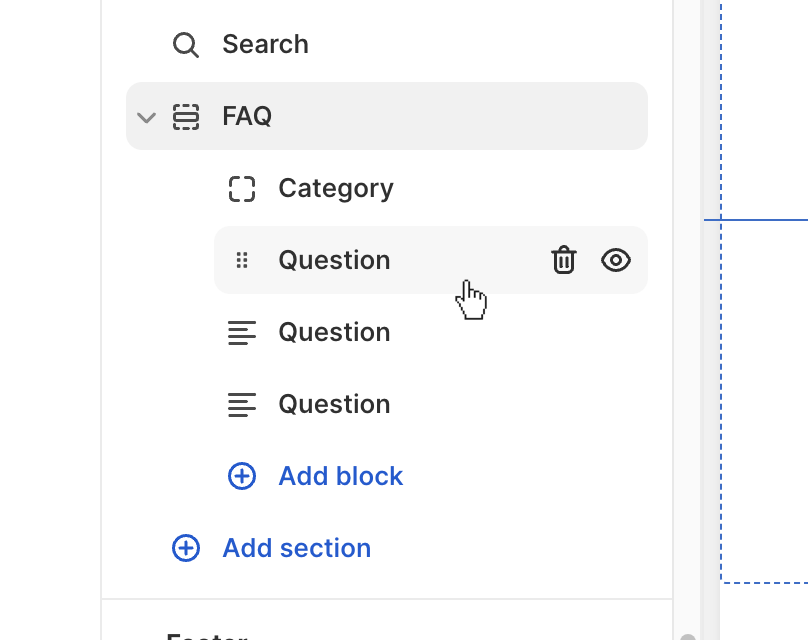Select the second Question block label

pos(334,332)
